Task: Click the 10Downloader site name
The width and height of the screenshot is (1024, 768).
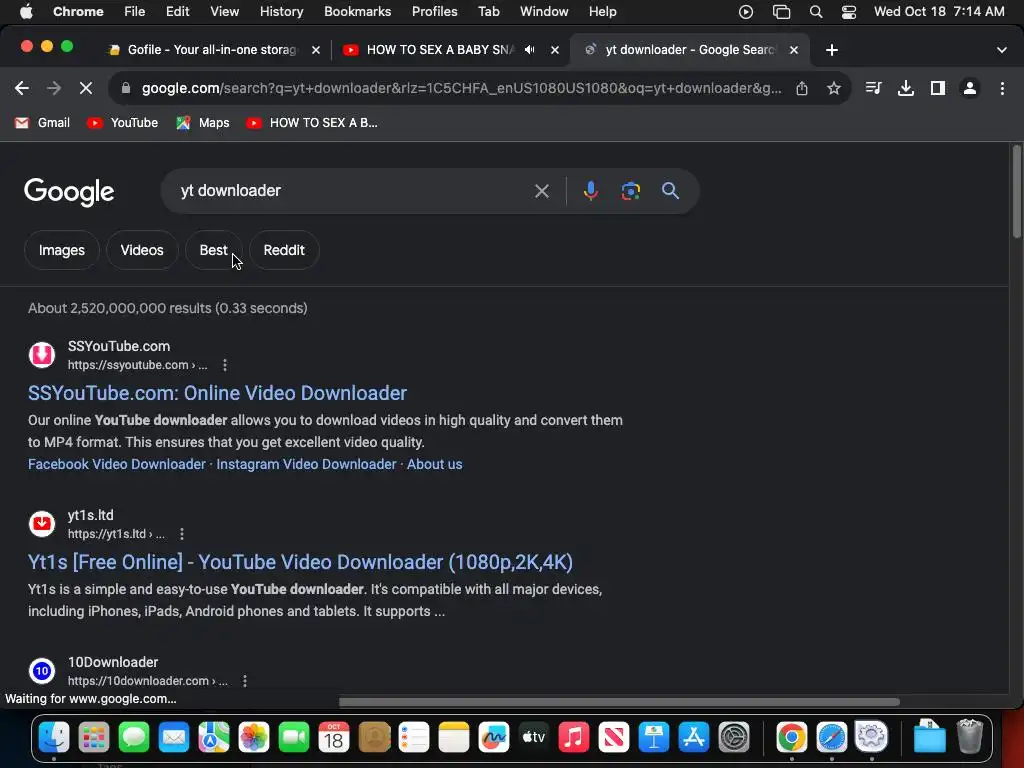Action: (x=113, y=662)
